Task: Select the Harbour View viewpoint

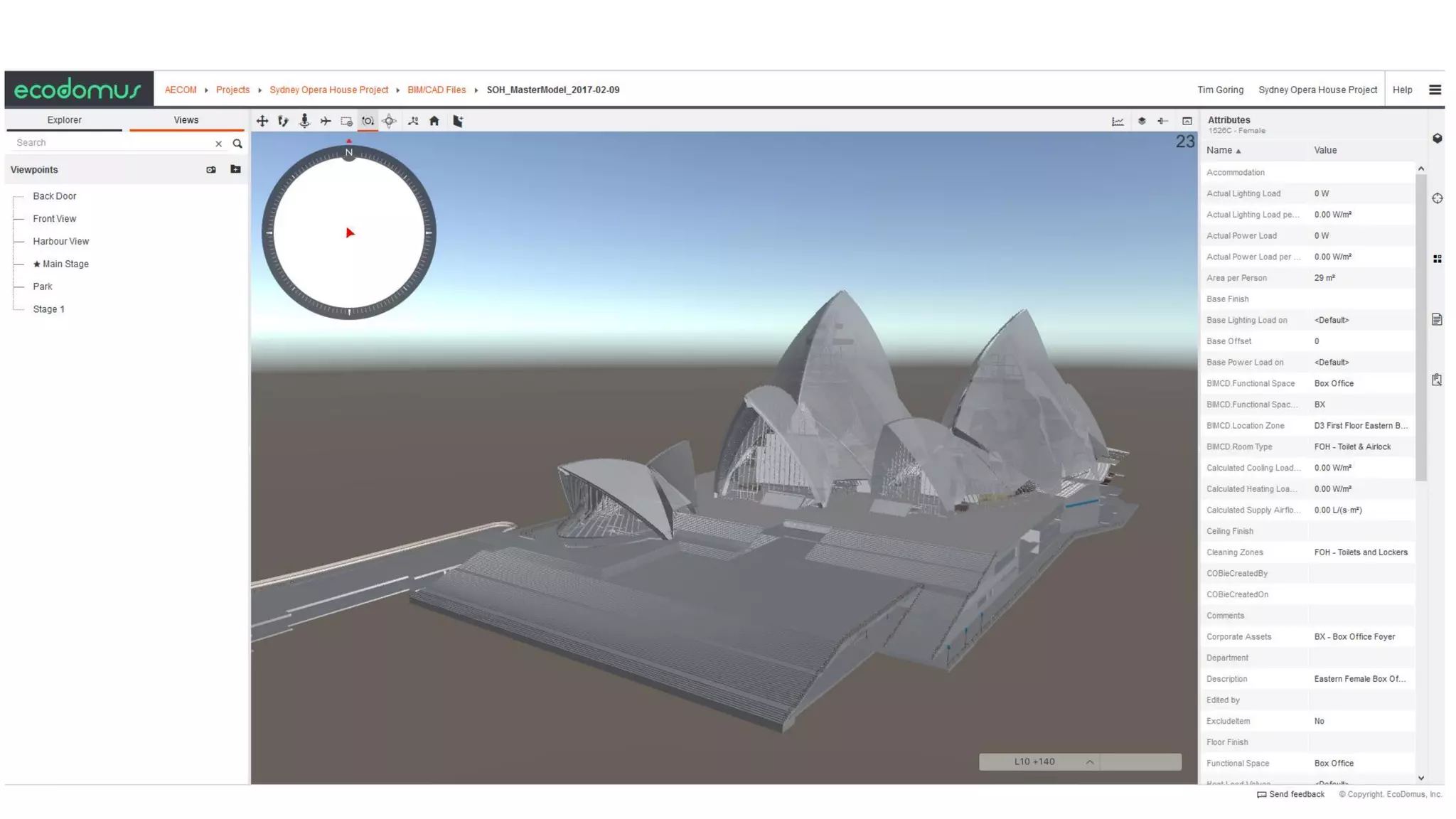Action: point(60,241)
